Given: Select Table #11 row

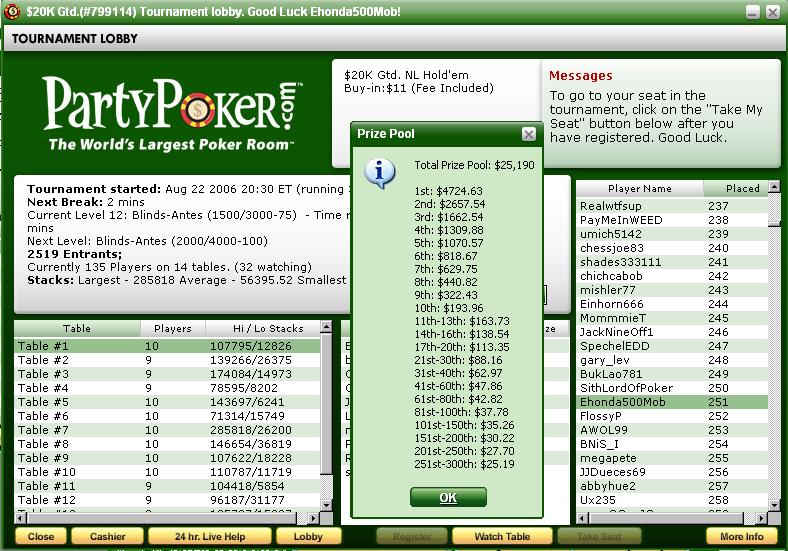Looking at the screenshot, I should (x=167, y=486).
